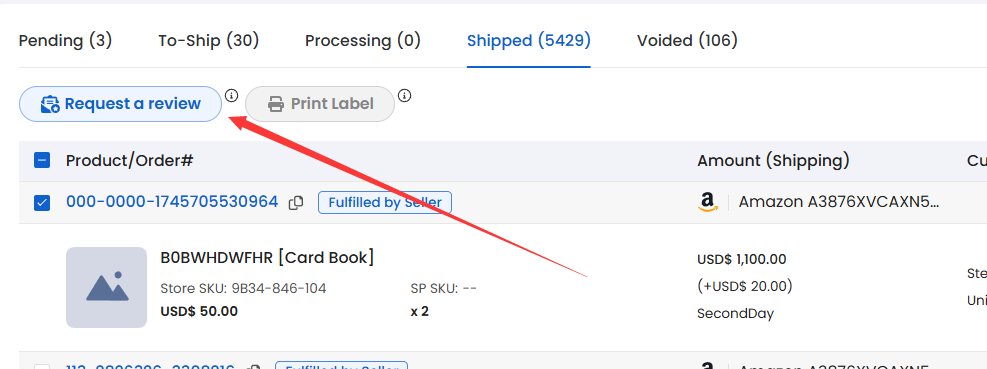This screenshot has width=987, height=369.
Task: Click the Amazon logo on the first order
Action: [x=708, y=202]
